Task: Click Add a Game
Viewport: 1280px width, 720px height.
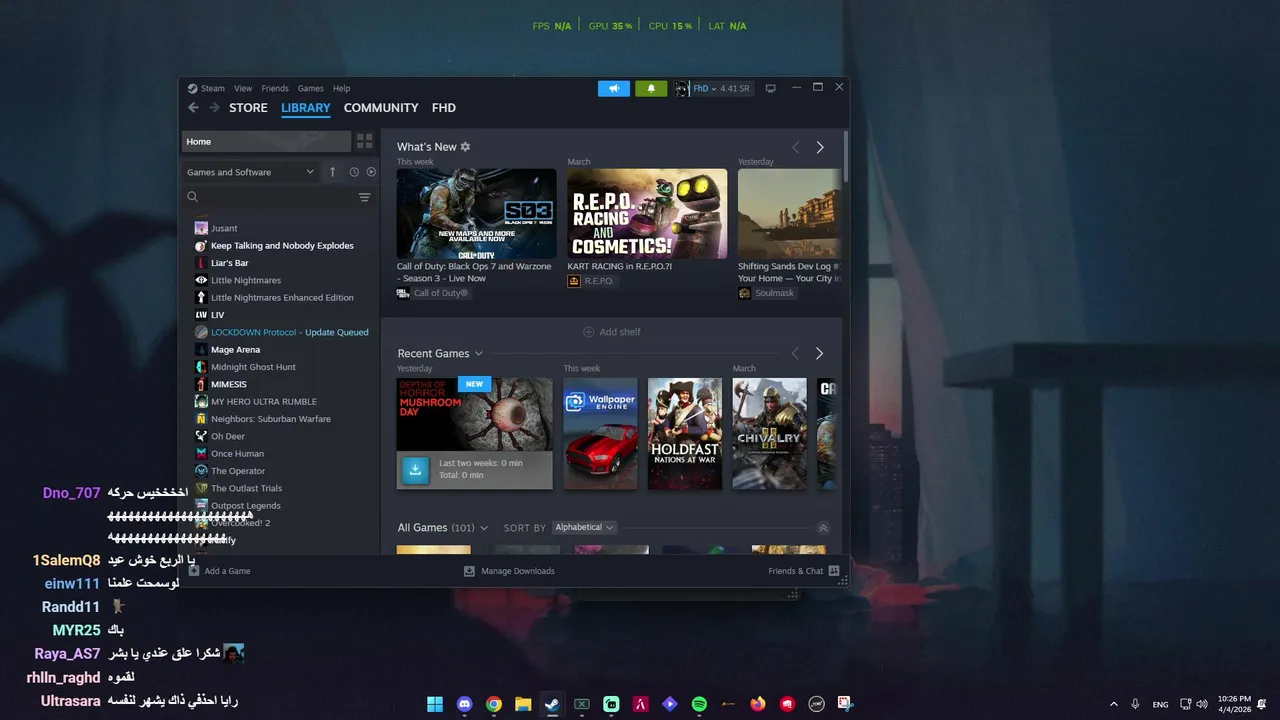Action: point(219,571)
